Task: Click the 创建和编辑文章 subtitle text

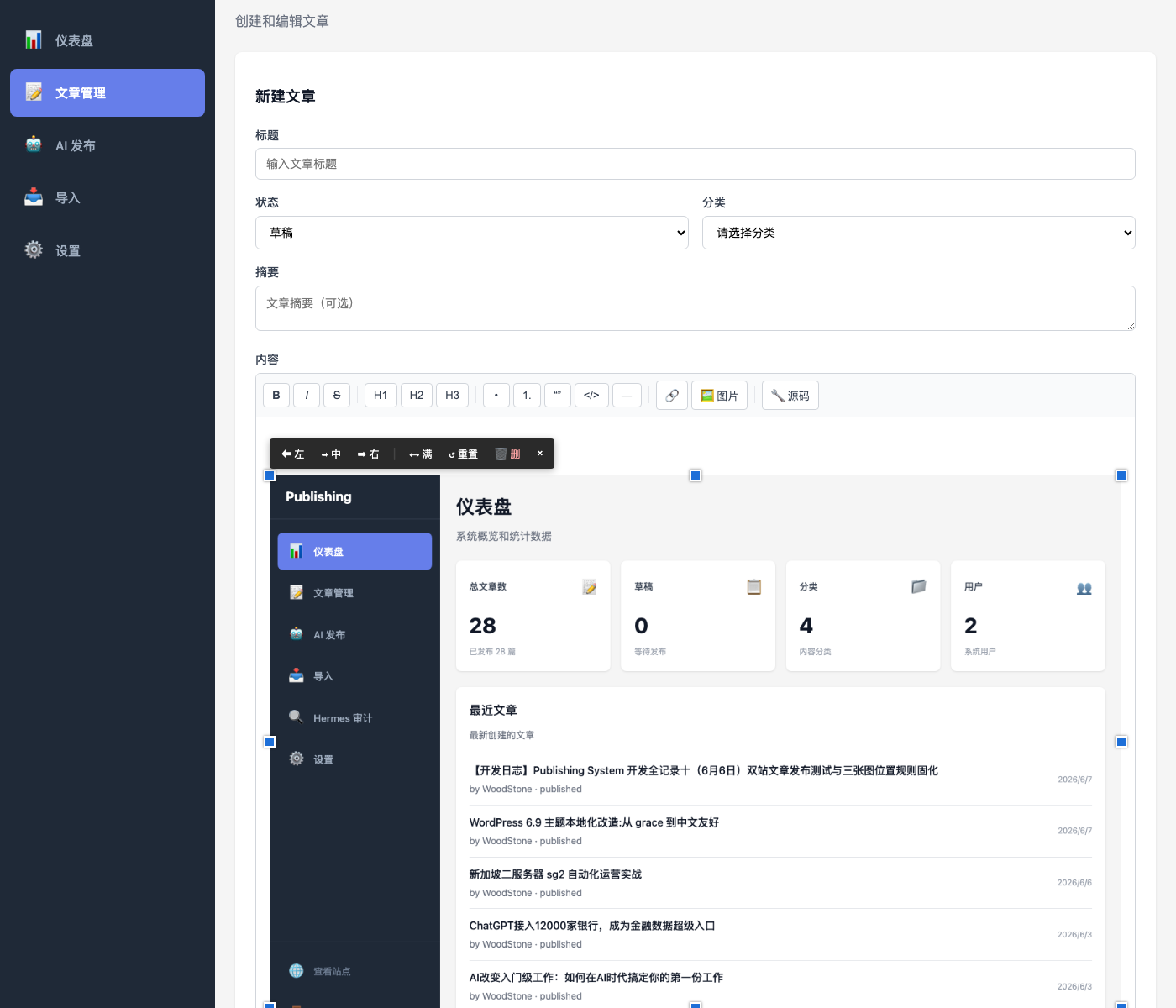Action: pyautogui.click(x=282, y=21)
